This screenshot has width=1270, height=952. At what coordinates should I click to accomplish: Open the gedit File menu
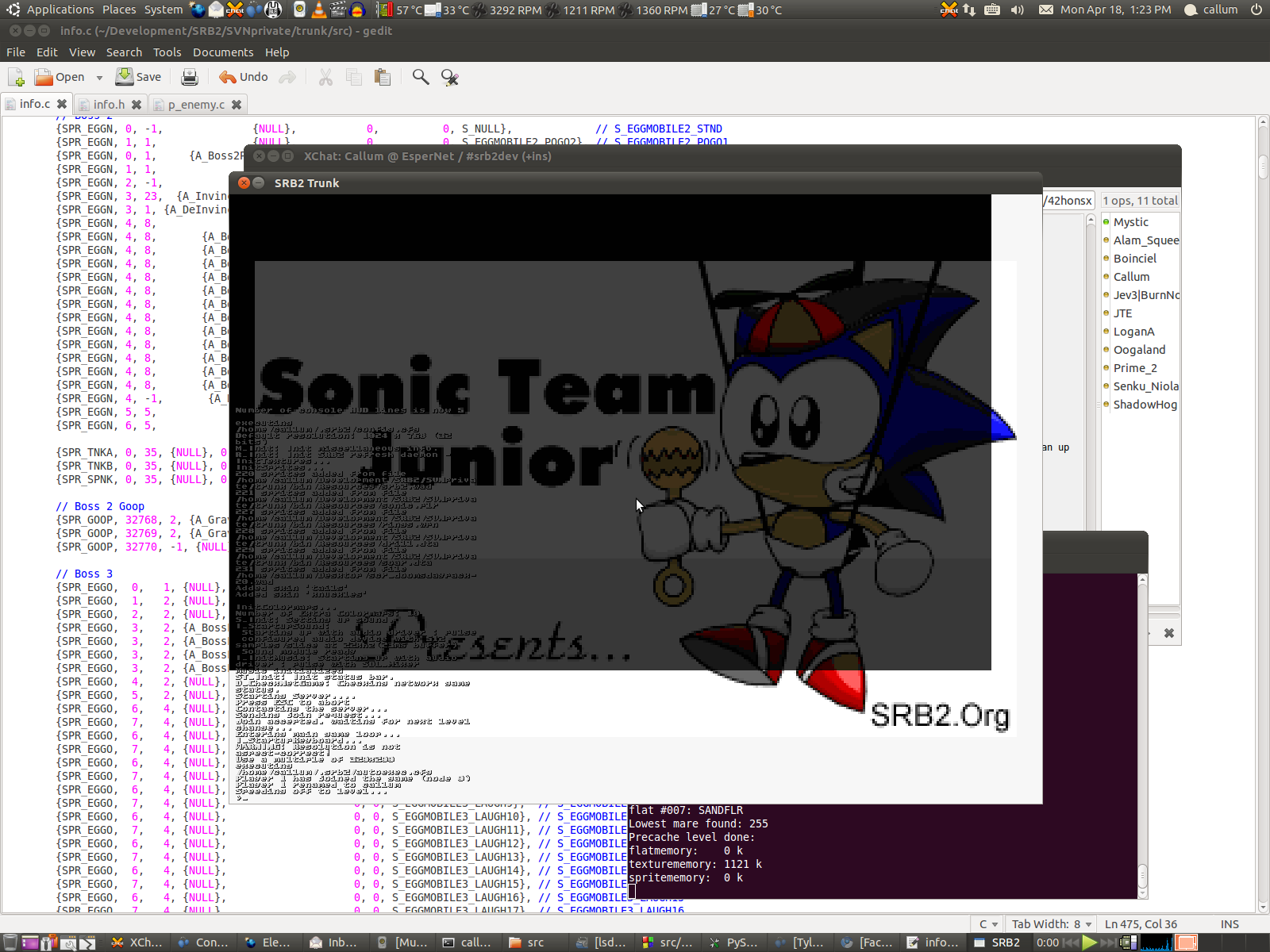[16, 52]
